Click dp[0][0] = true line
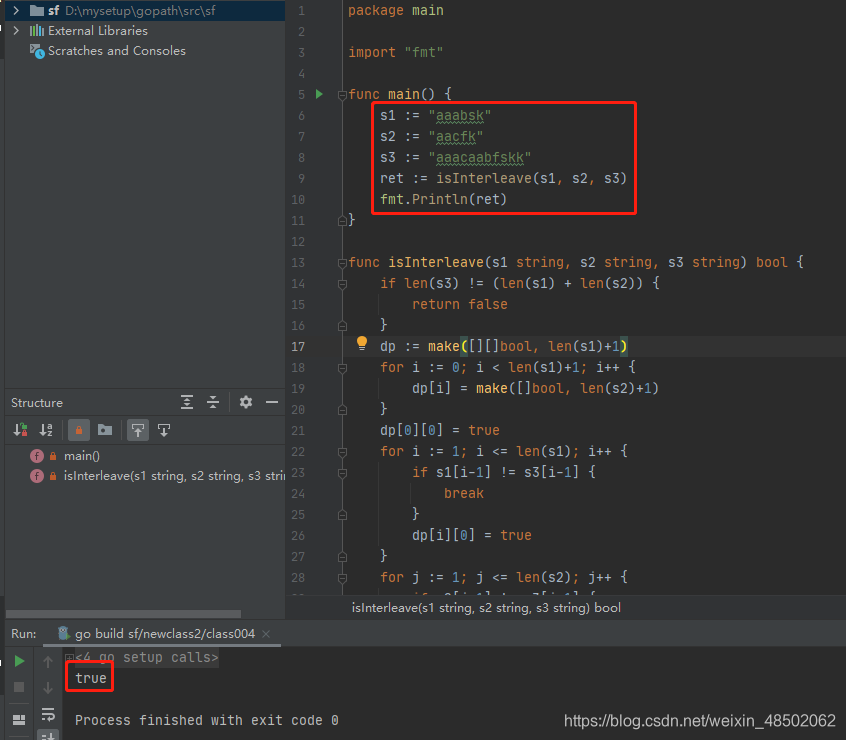Image resolution: width=846 pixels, height=740 pixels. 440,430
